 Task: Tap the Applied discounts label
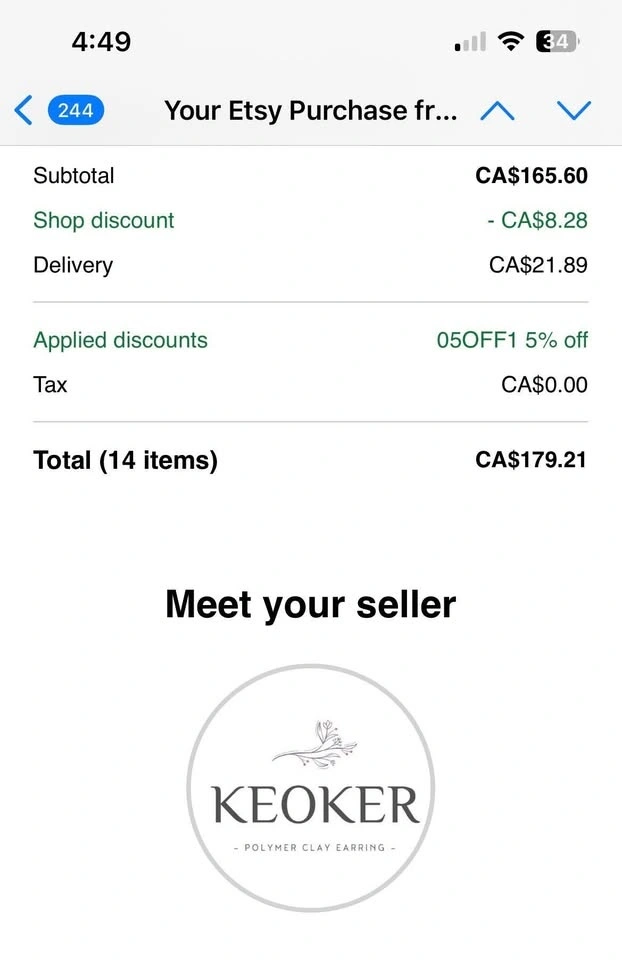pyautogui.click(x=120, y=340)
